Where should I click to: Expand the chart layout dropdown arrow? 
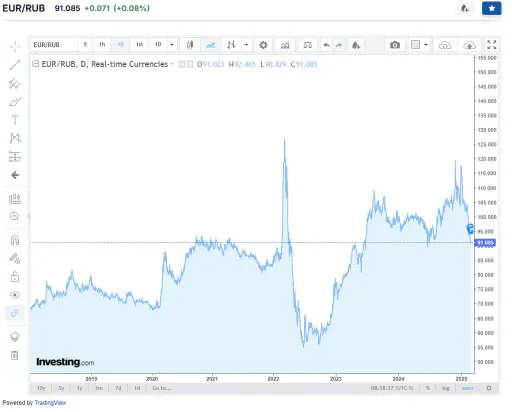(426, 45)
